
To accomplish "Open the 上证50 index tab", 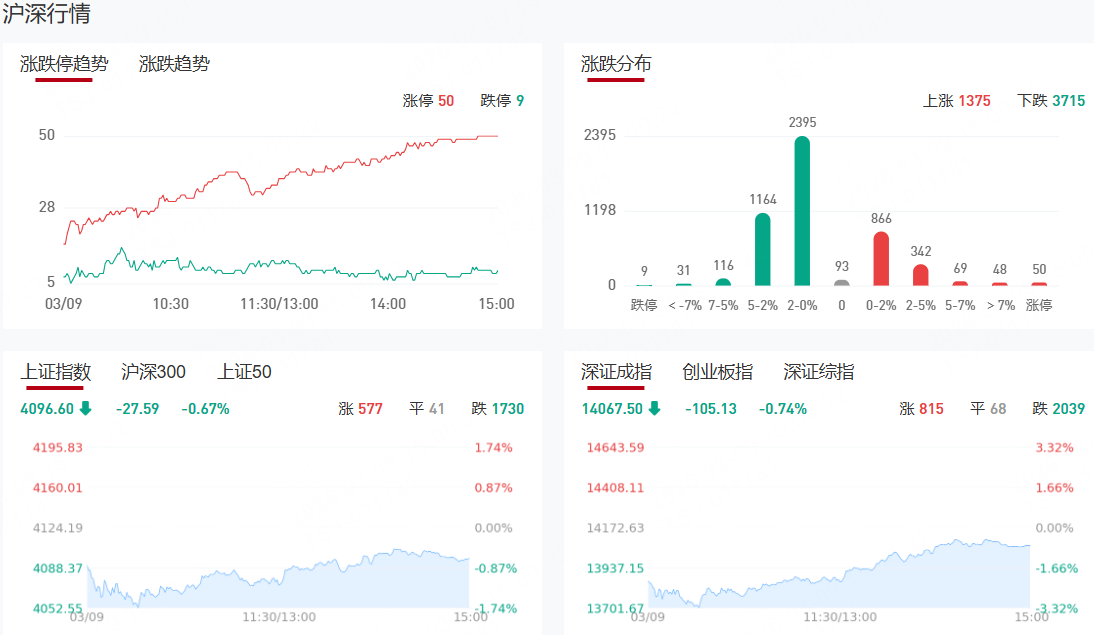I will coord(244,372).
